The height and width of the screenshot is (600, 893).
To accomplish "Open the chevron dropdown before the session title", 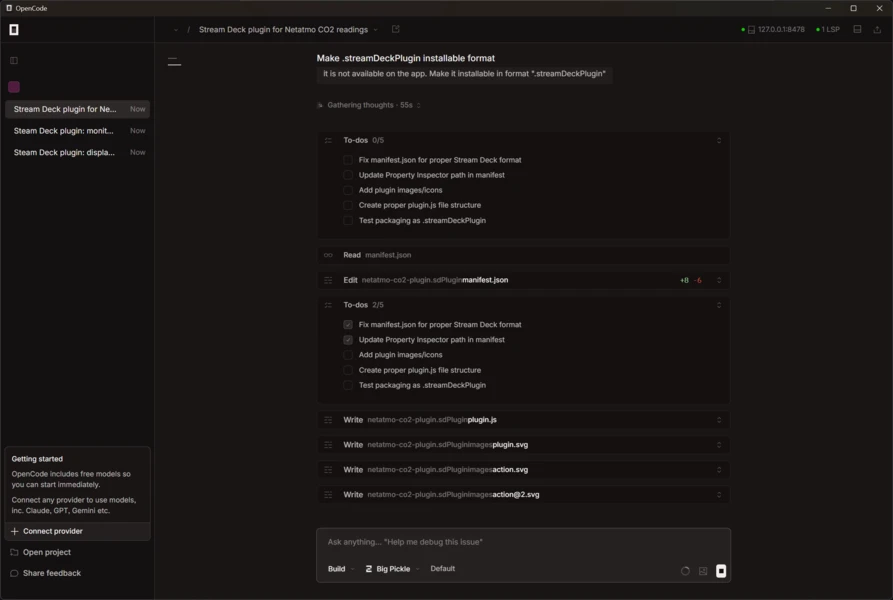I will [x=175, y=30].
